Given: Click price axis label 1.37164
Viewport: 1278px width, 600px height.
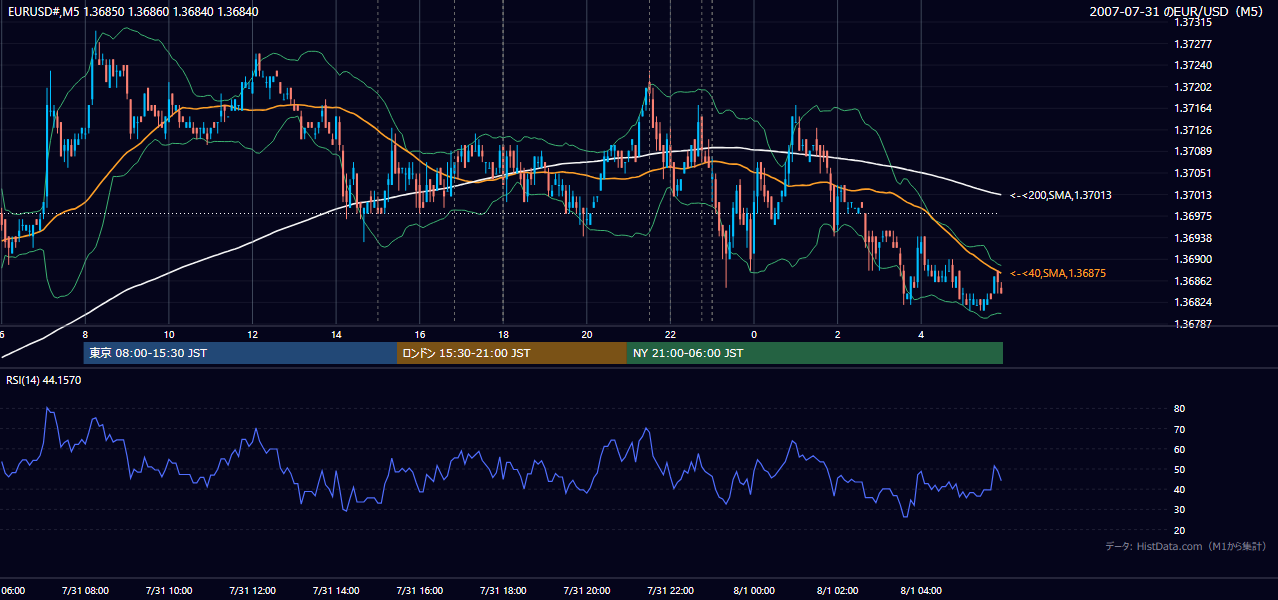Looking at the screenshot, I should coord(1193,108).
